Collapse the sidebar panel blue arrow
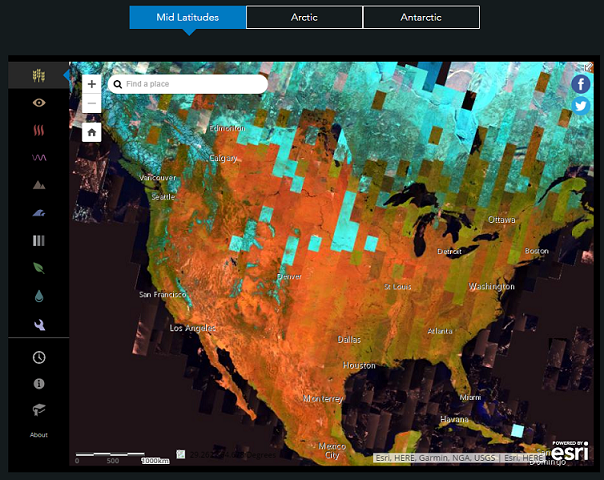This screenshot has height=480, width=604. pos(67,75)
